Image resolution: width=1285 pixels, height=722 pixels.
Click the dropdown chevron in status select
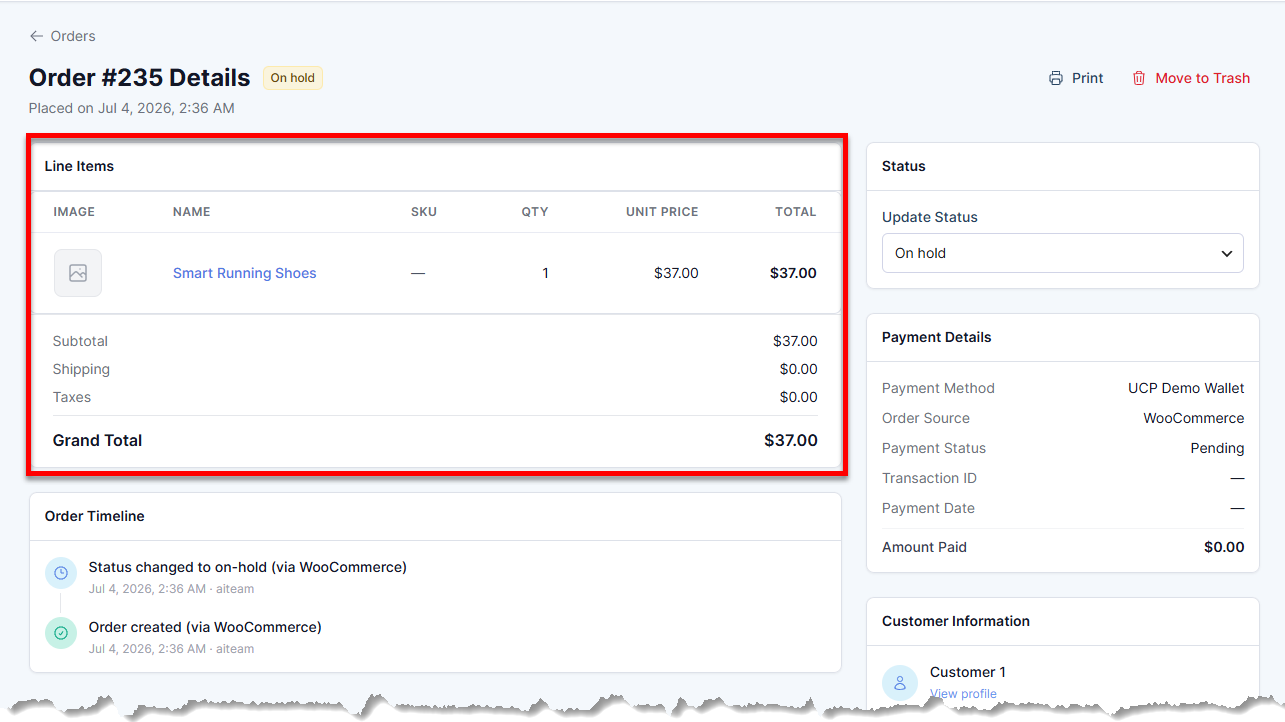coord(1226,253)
